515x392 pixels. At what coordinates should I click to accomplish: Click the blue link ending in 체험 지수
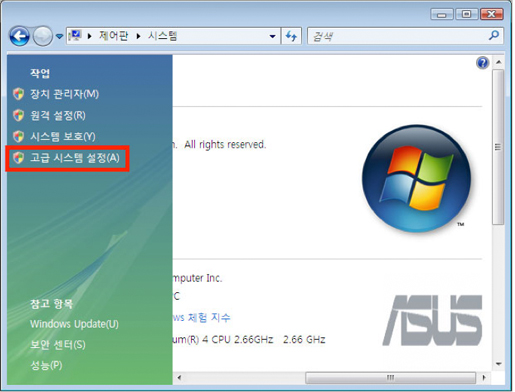[201, 317]
